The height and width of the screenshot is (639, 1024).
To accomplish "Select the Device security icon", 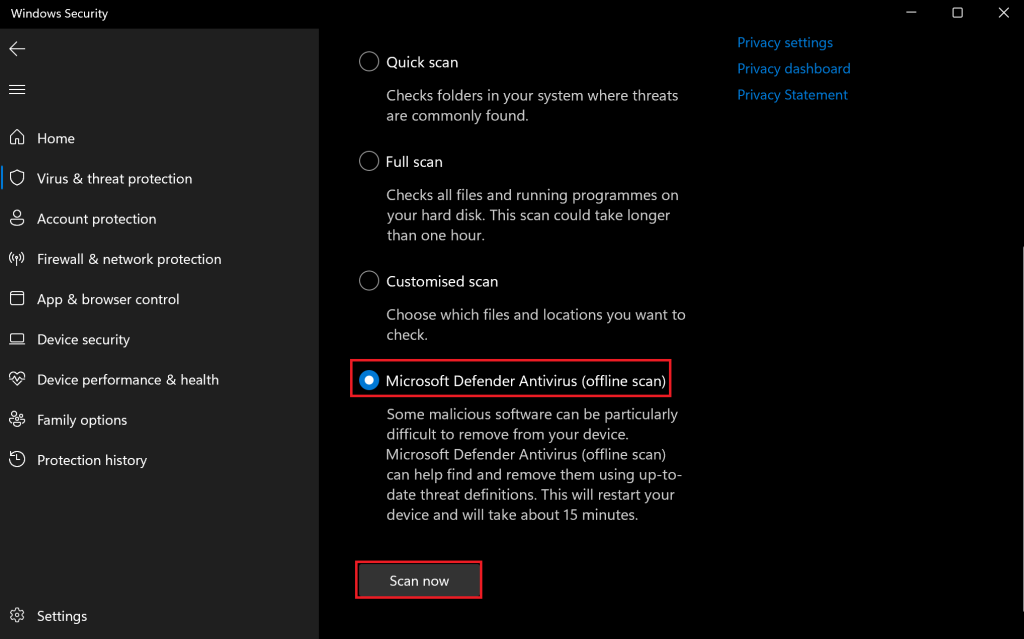I will [x=16, y=339].
